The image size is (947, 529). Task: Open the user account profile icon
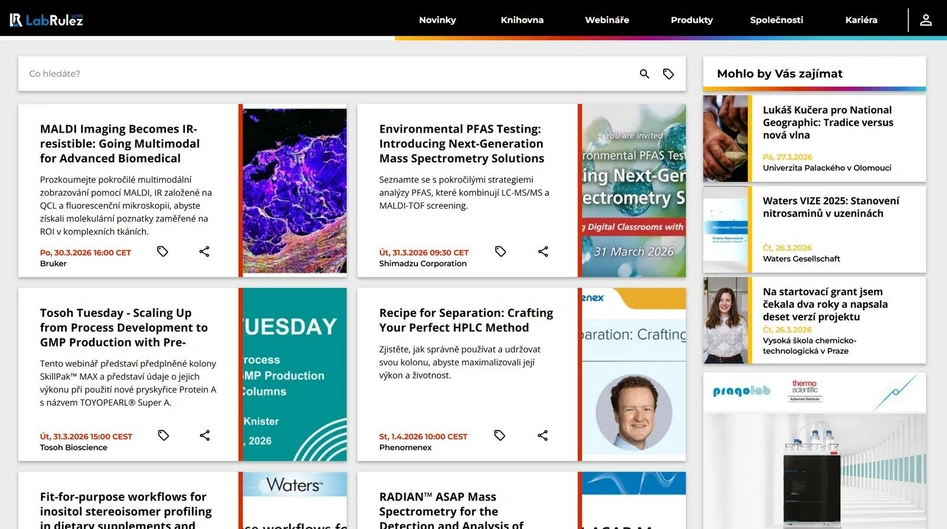pyautogui.click(x=926, y=20)
